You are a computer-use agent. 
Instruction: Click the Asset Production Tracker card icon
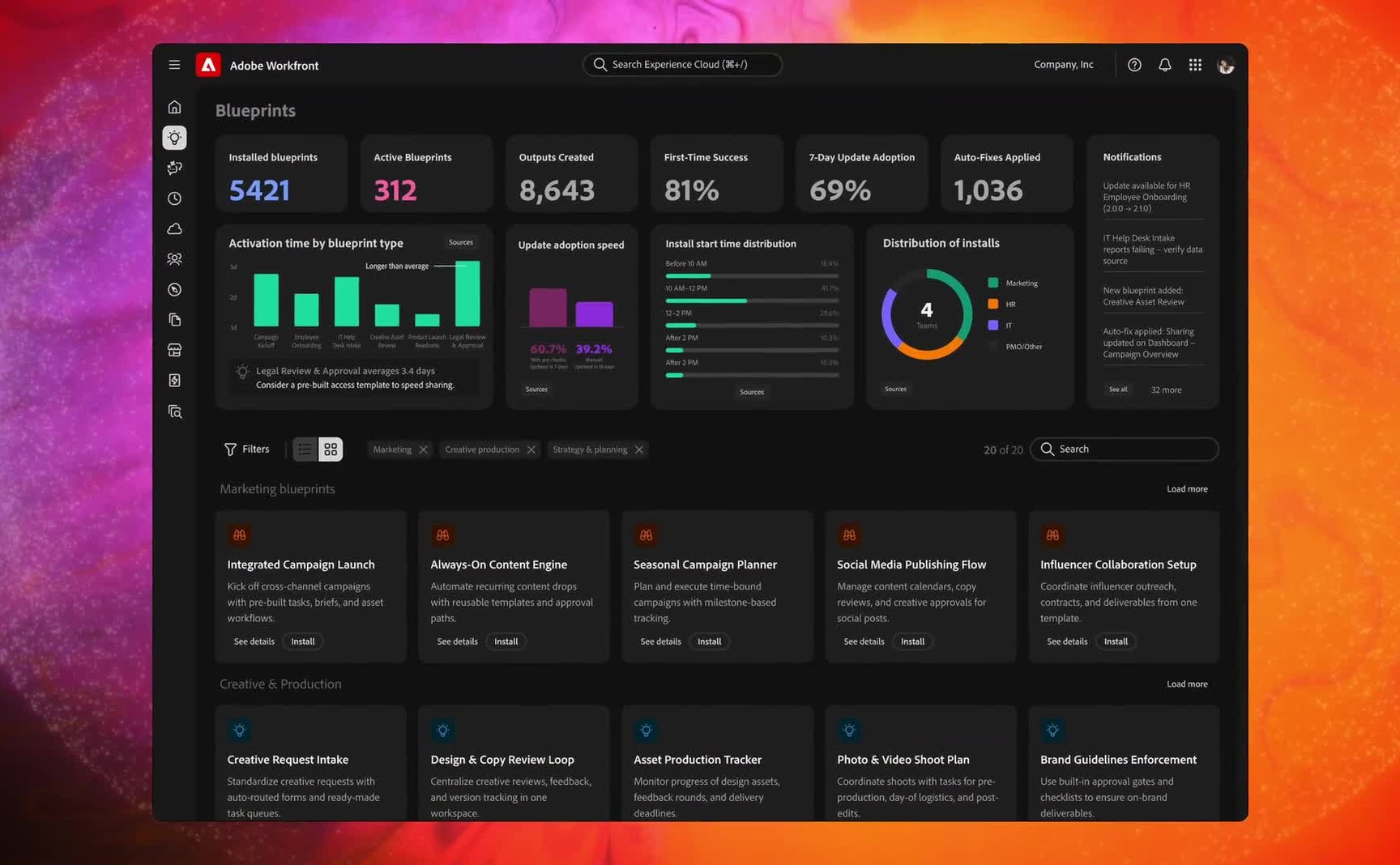coord(646,731)
